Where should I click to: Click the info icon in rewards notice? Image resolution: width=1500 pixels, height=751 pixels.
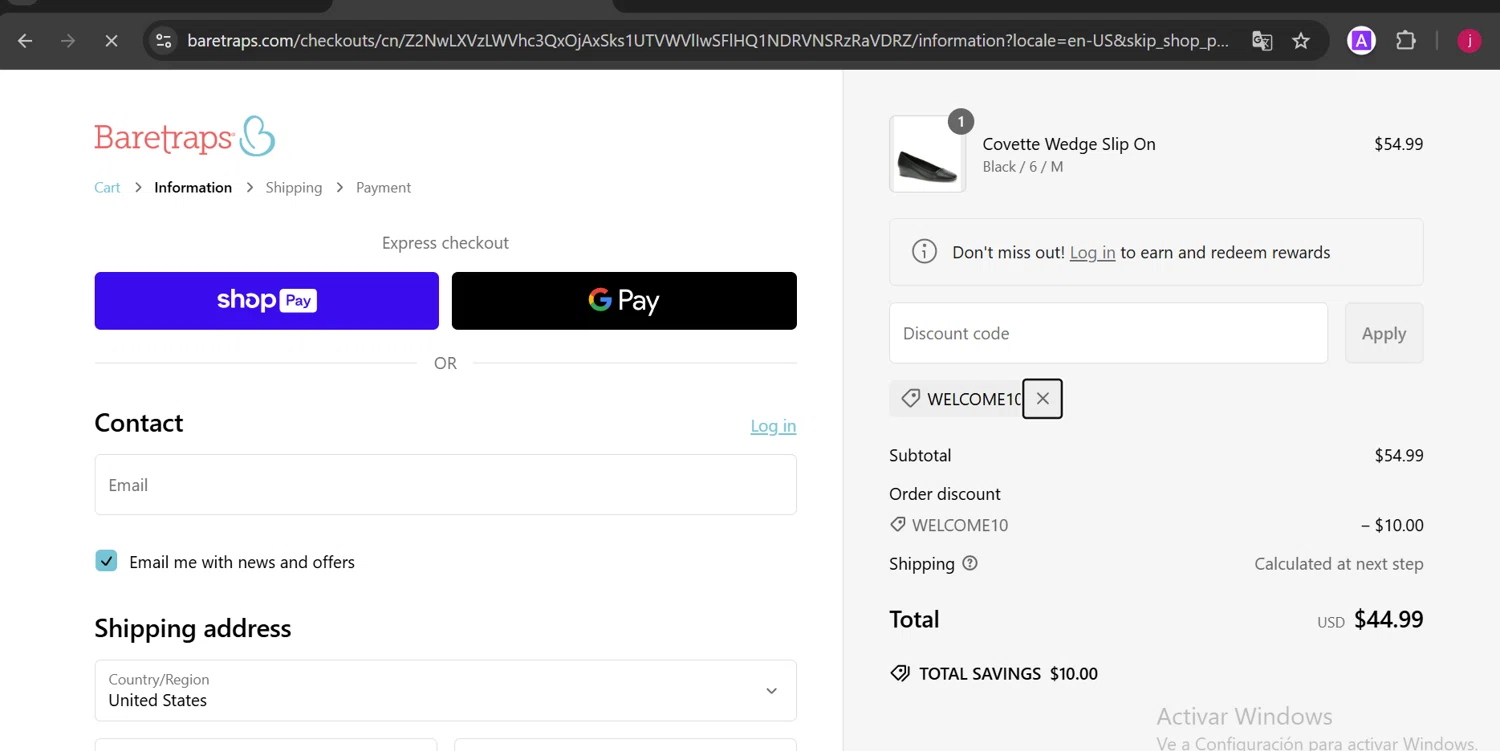(x=925, y=252)
